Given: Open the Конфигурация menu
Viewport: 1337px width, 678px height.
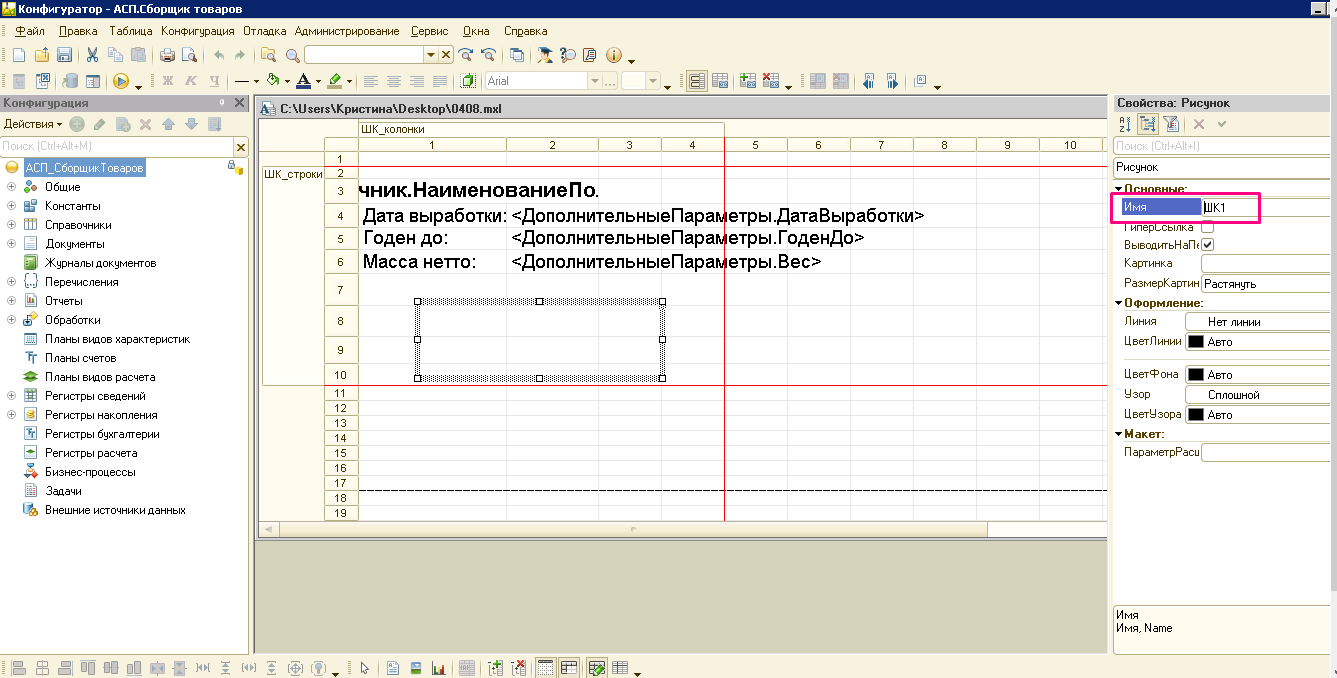Looking at the screenshot, I should [204, 31].
